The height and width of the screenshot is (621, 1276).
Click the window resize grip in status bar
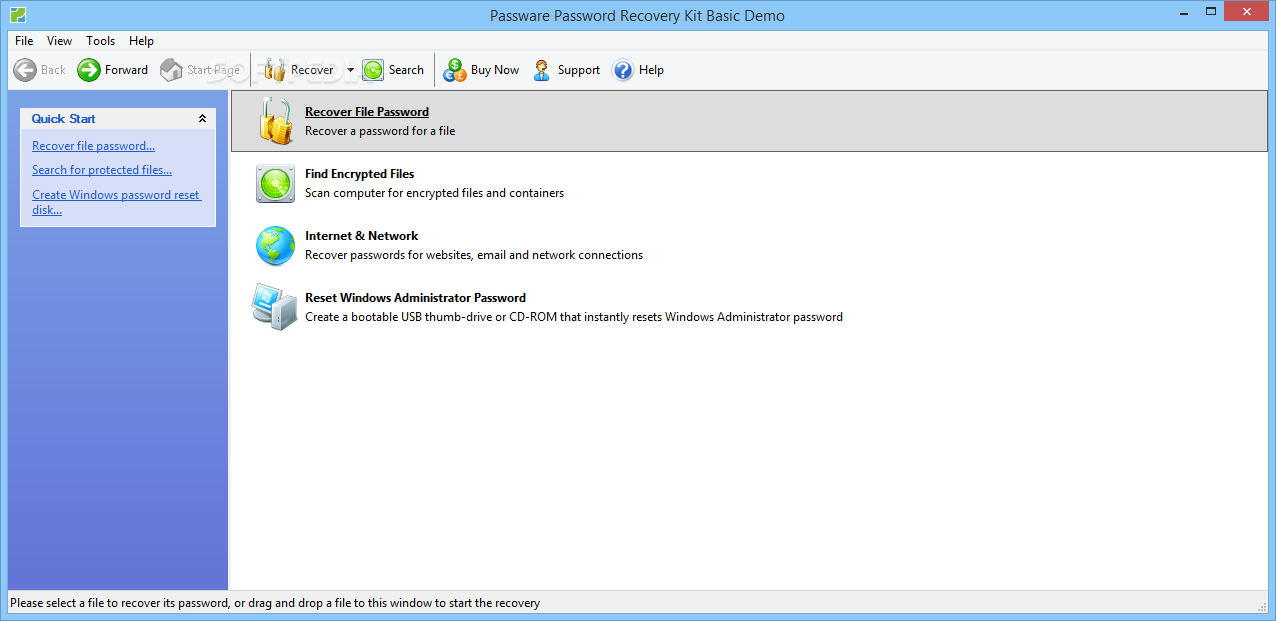coord(1262,606)
